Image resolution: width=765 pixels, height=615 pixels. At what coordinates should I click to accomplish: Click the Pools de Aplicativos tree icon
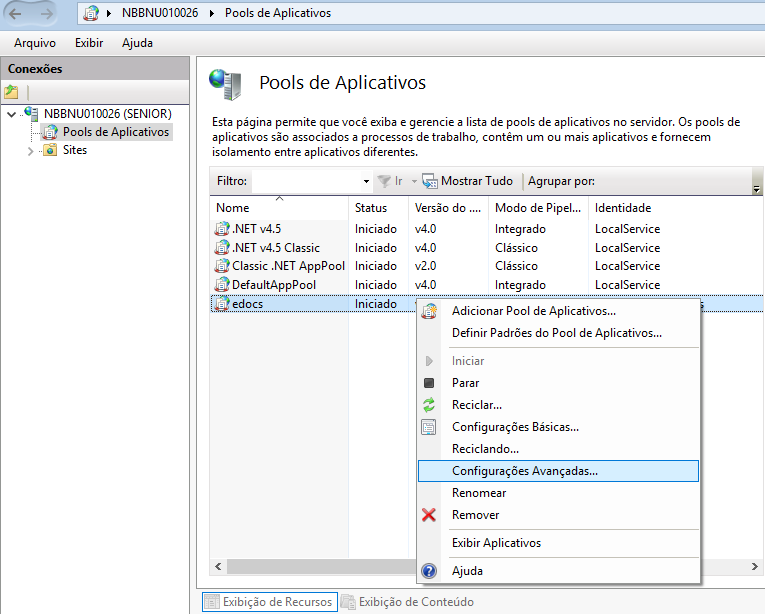pos(50,132)
